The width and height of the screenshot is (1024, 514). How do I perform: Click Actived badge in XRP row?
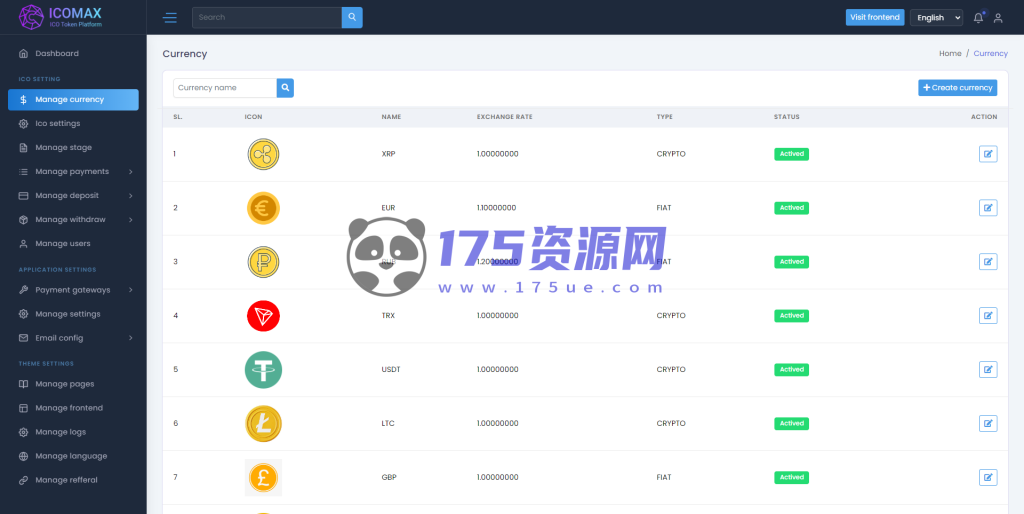pyautogui.click(x=792, y=154)
